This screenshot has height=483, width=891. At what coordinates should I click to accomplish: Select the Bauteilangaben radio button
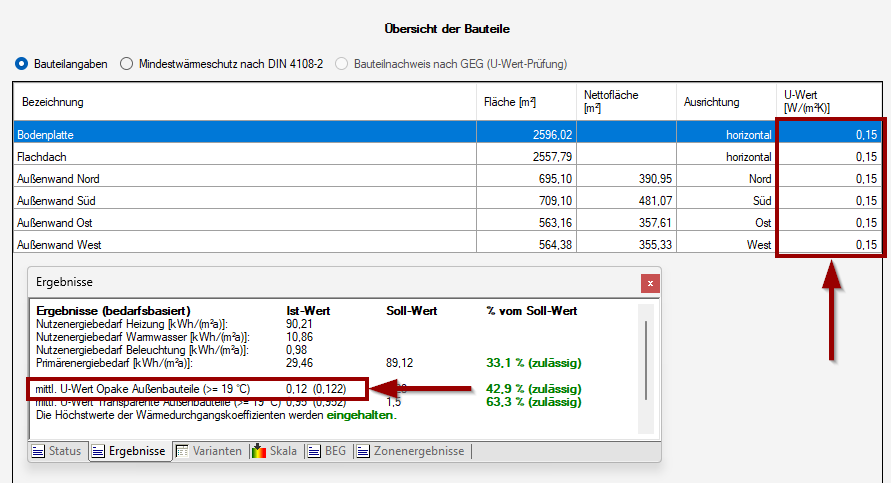coord(22,64)
